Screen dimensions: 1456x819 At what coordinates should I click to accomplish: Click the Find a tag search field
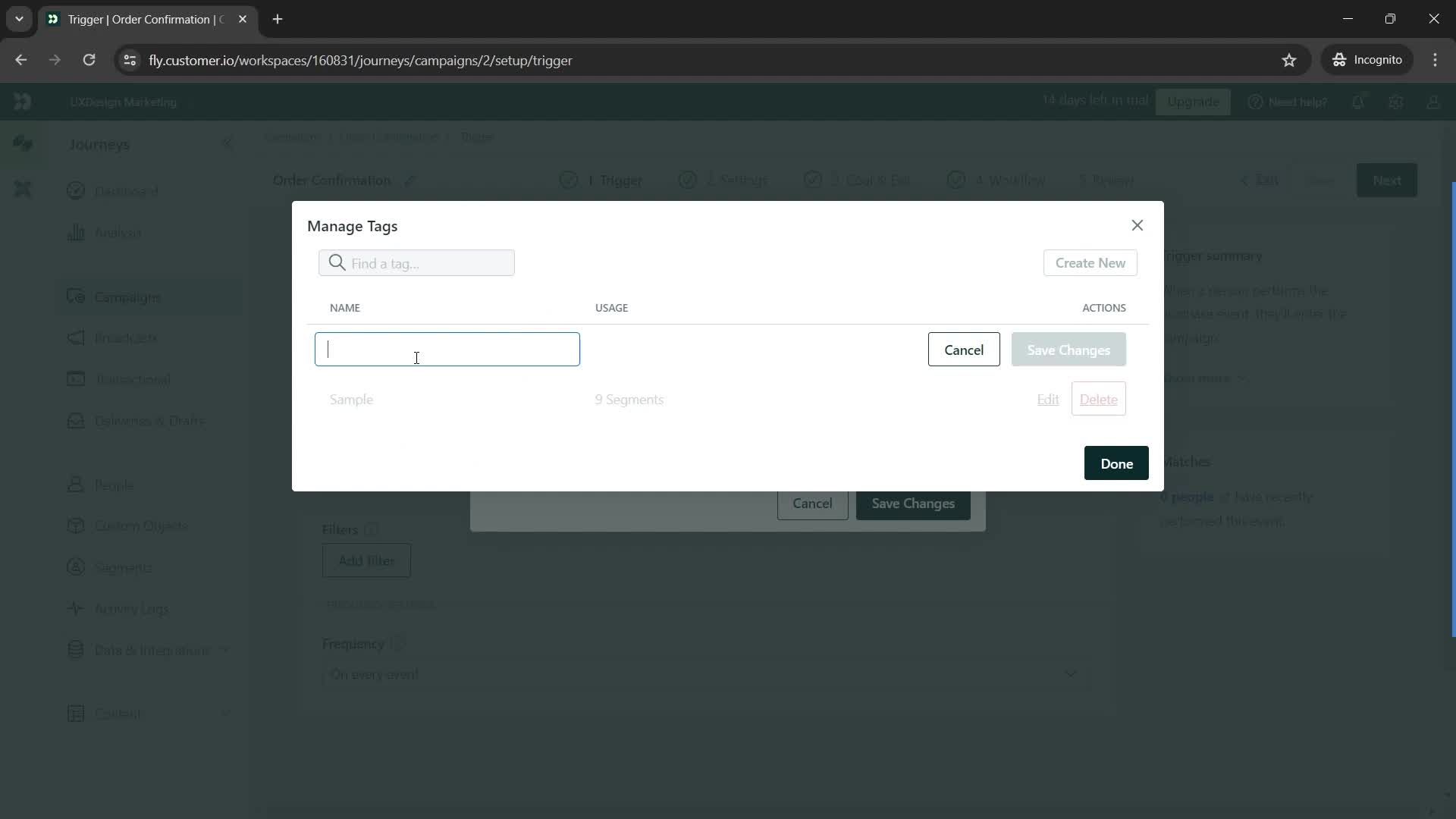coord(419,262)
